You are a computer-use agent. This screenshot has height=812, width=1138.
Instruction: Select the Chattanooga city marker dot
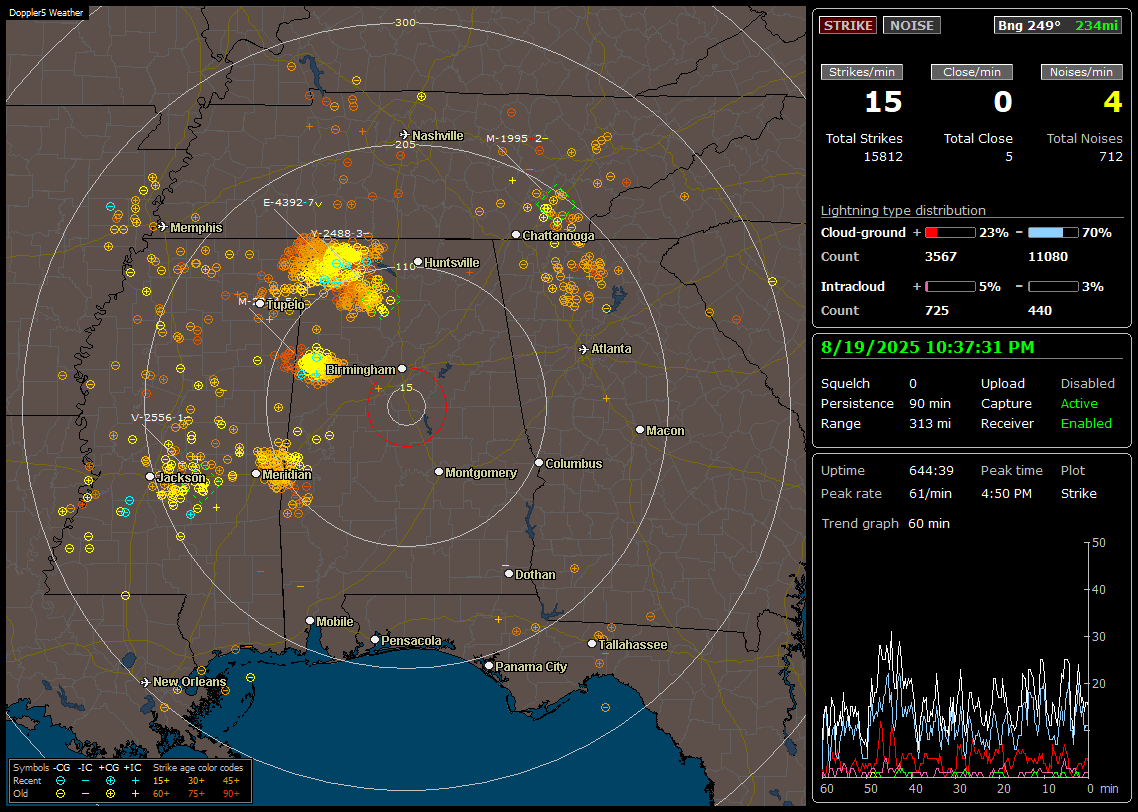coord(516,235)
